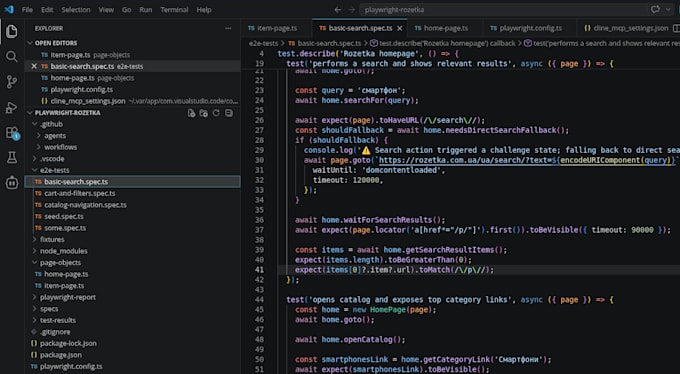Expand the node_modules folder
The image size is (680, 374).
point(35,251)
